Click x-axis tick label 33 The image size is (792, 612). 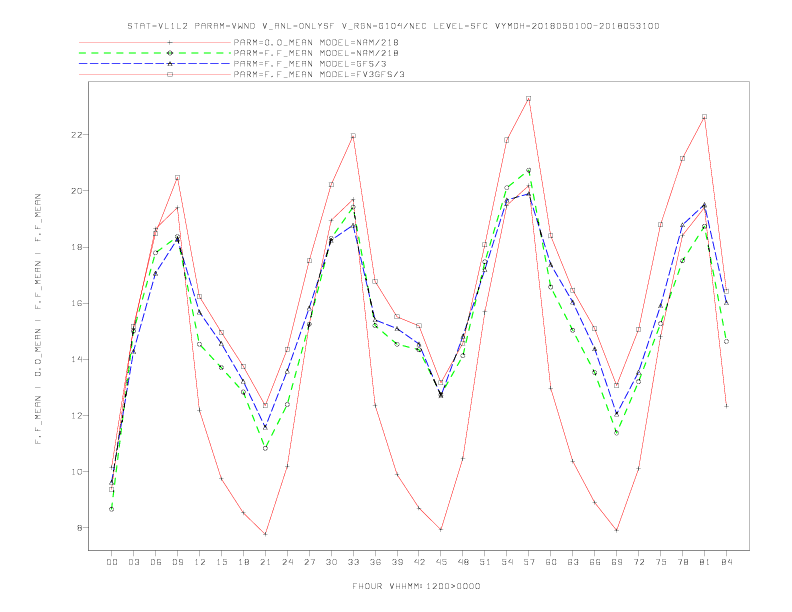click(x=353, y=562)
